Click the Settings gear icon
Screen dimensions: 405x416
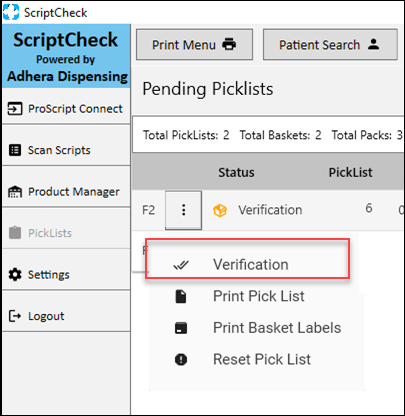15,274
